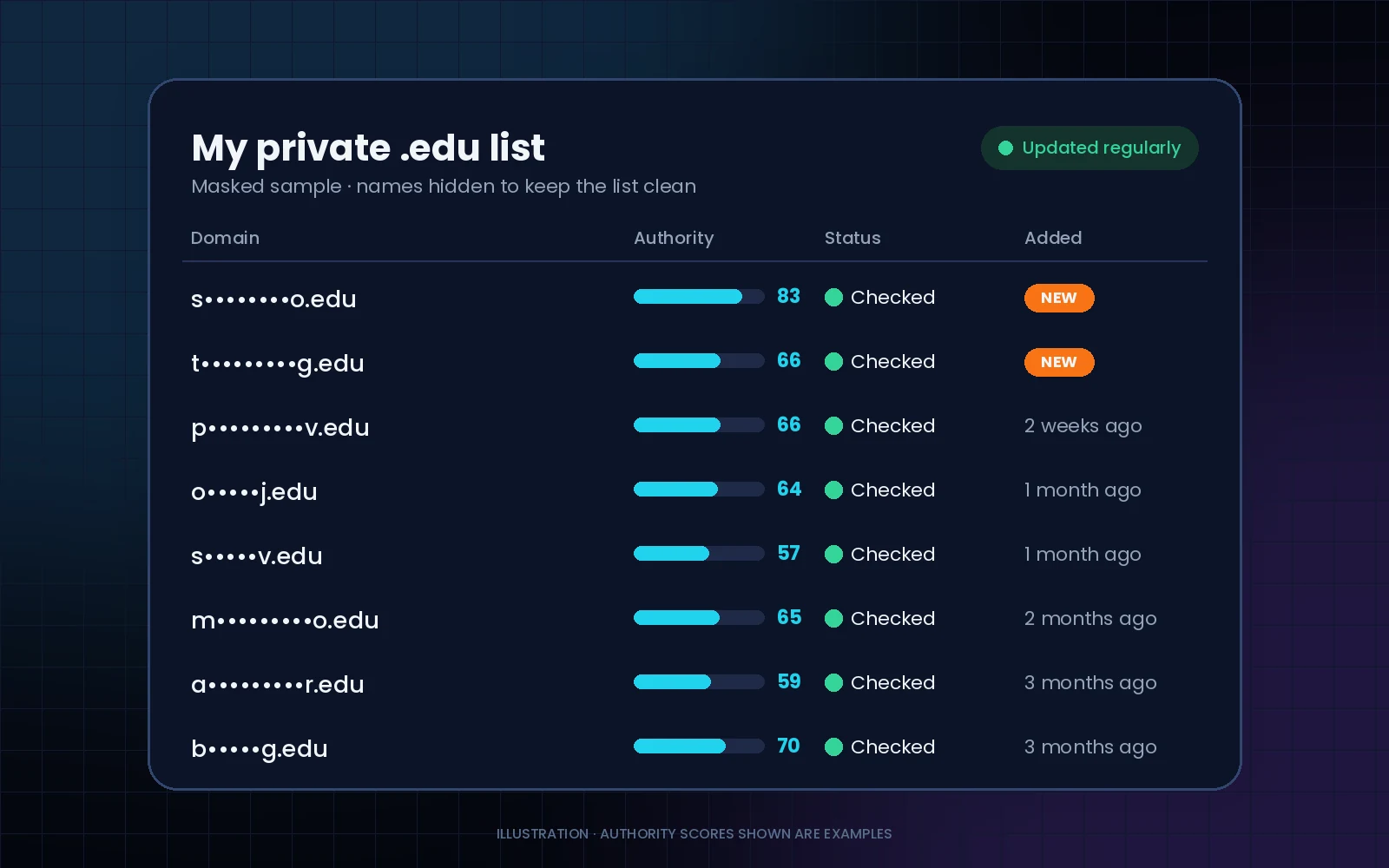Select the domain s•••••••••o.edu

click(273, 299)
